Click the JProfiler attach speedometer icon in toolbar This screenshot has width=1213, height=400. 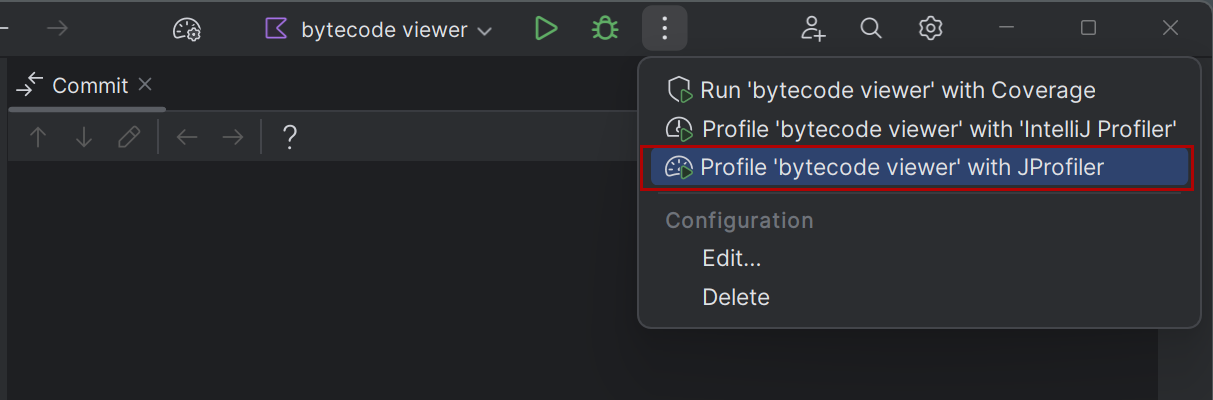(187, 30)
